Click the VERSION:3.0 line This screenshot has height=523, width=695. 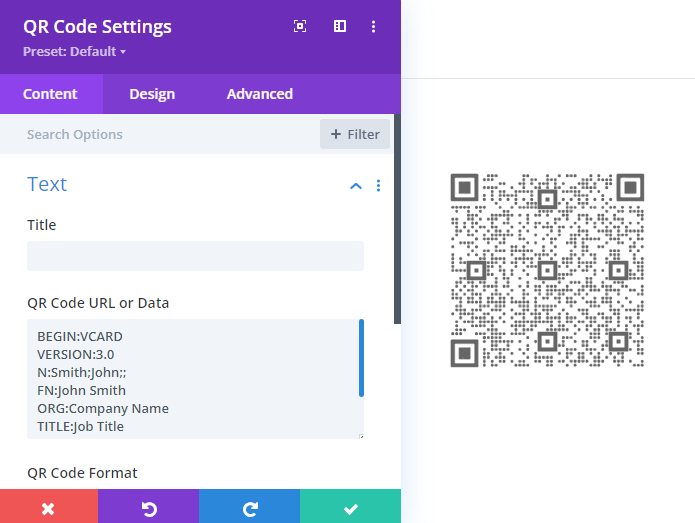click(76, 355)
